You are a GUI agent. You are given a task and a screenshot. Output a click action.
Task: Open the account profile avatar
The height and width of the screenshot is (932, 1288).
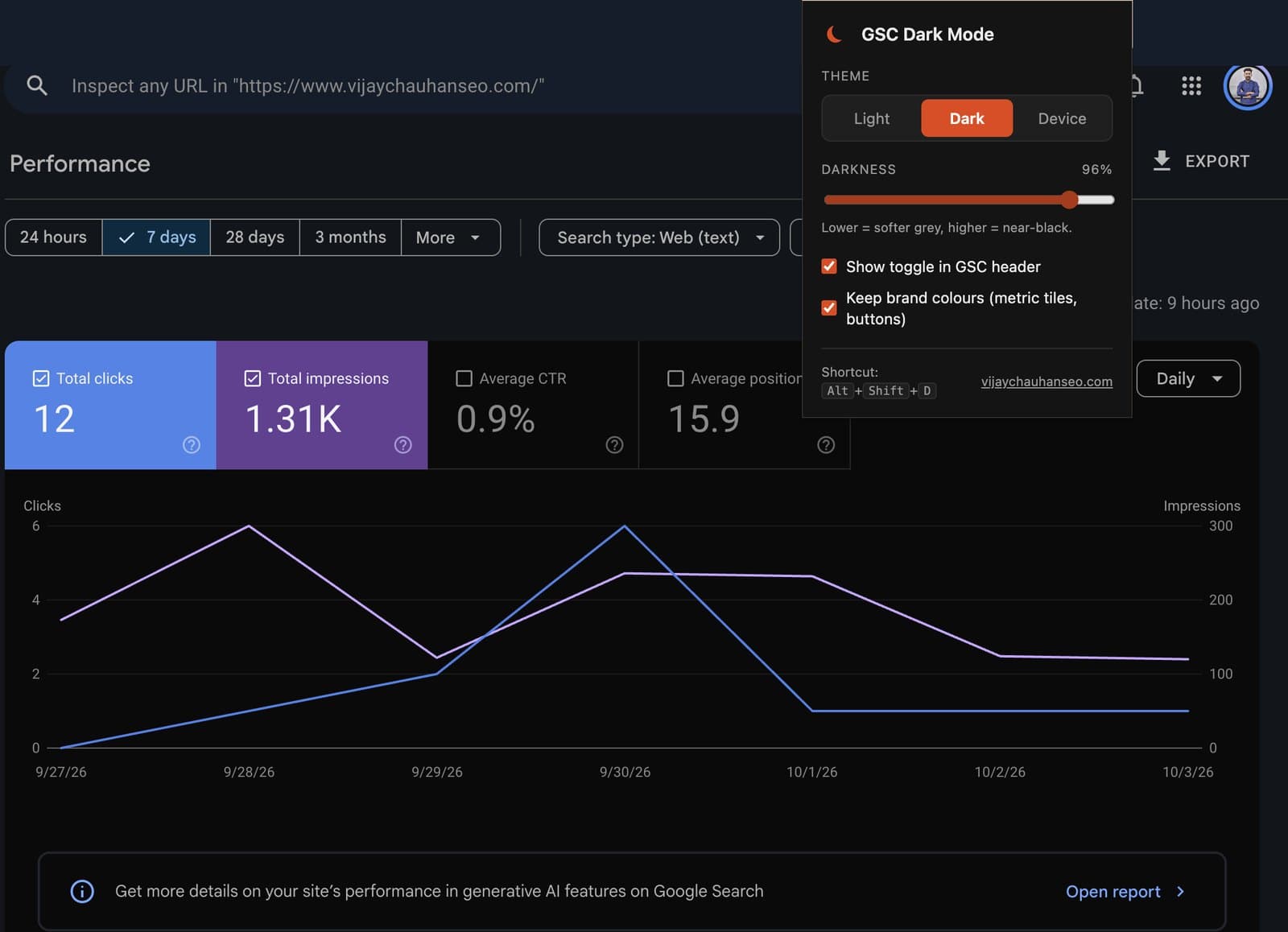[x=1247, y=85]
